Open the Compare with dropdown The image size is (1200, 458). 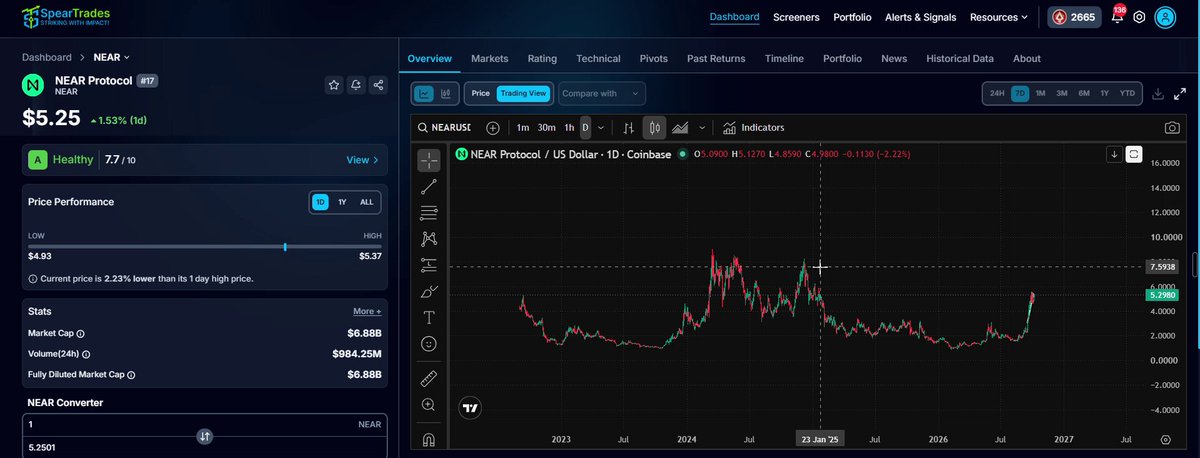[x=602, y=94]
